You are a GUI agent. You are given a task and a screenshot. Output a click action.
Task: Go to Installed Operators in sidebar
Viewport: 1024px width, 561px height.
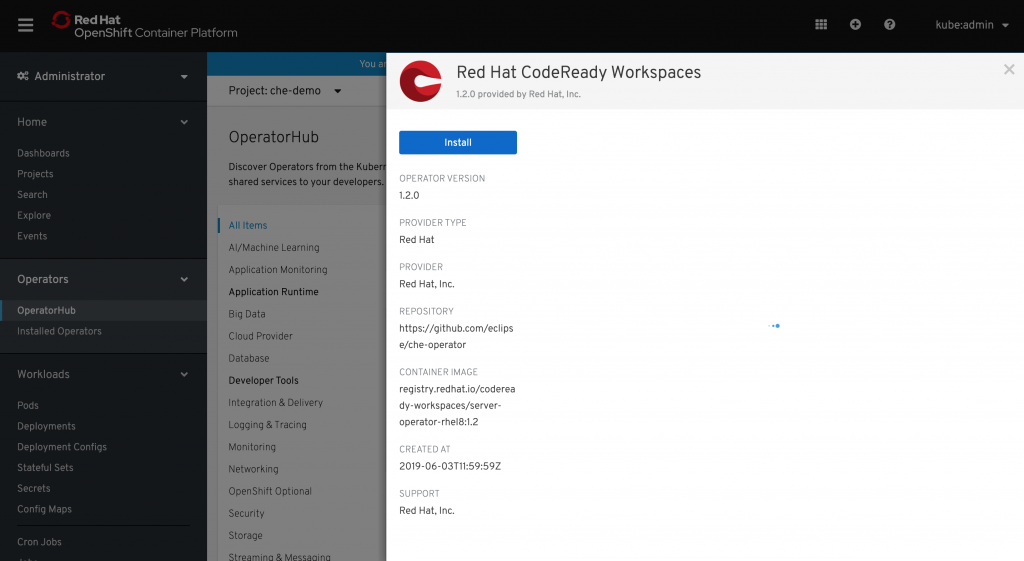point(59,331)
